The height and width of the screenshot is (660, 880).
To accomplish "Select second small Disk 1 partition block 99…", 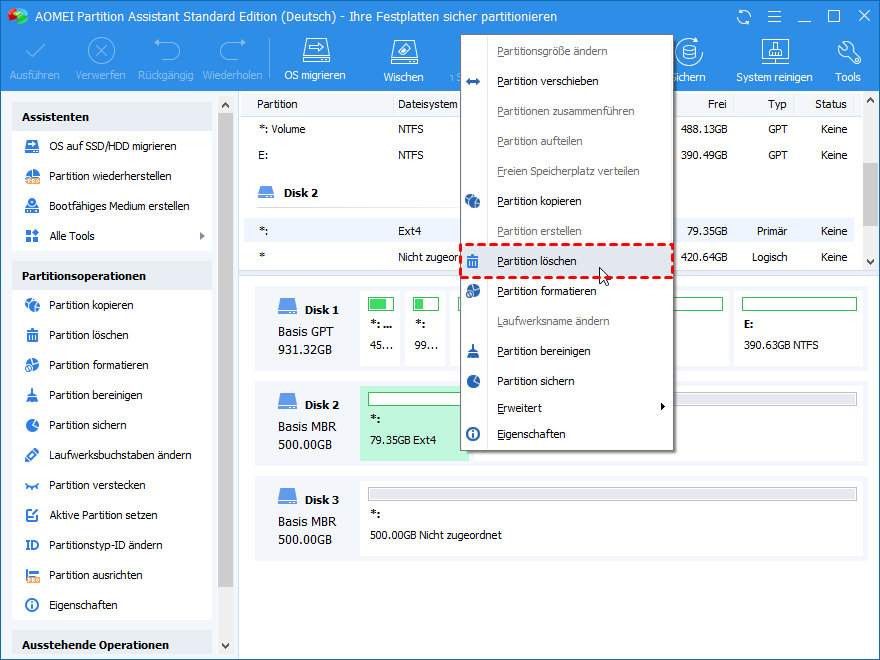I will click(425, 328).
